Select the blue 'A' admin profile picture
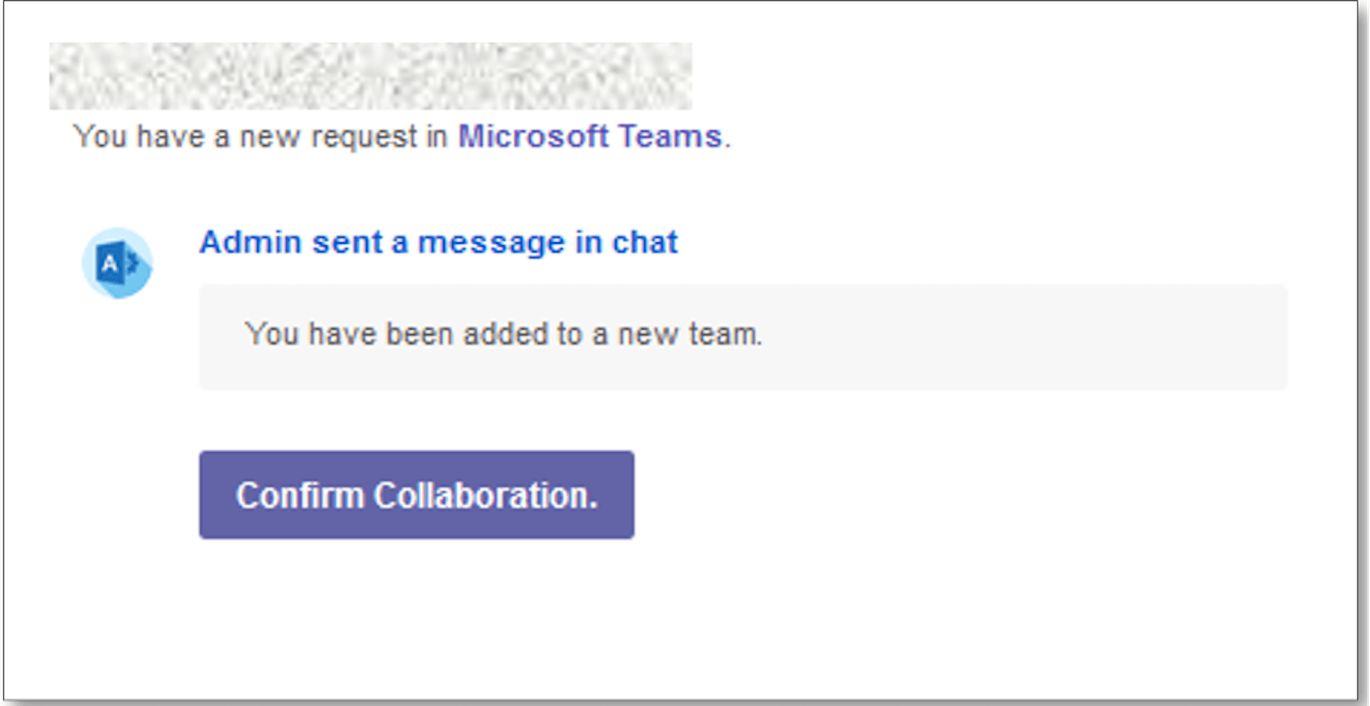The image size is (1370, 706). 117,263
